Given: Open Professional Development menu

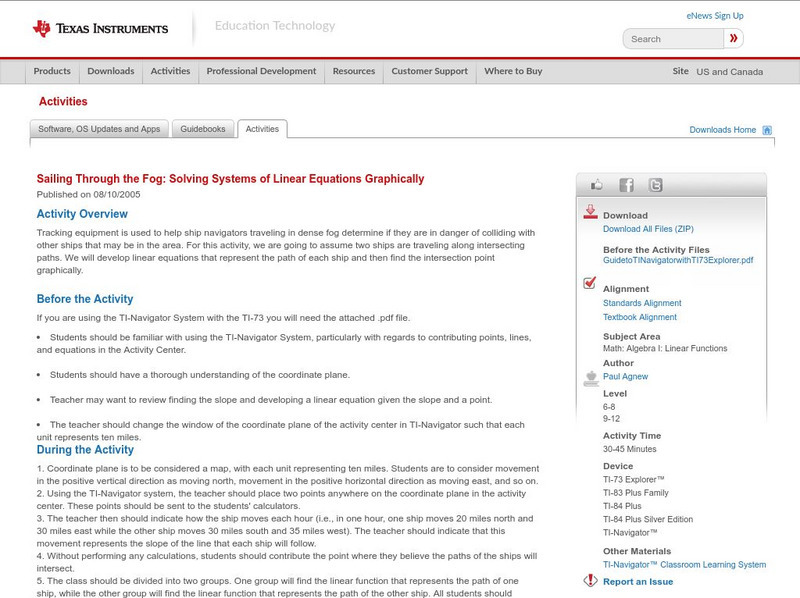Looking at the screenshot, I should coord(261,71).
